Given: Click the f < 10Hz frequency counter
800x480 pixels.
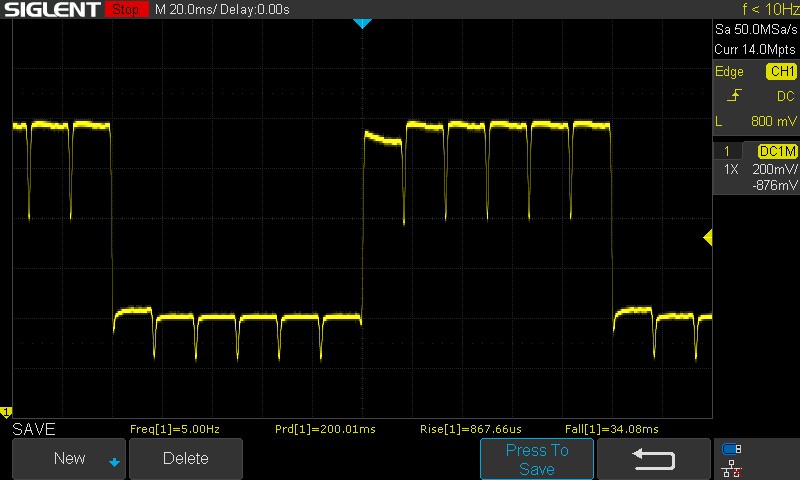Looking at the screenshot, I should (770, 9).
